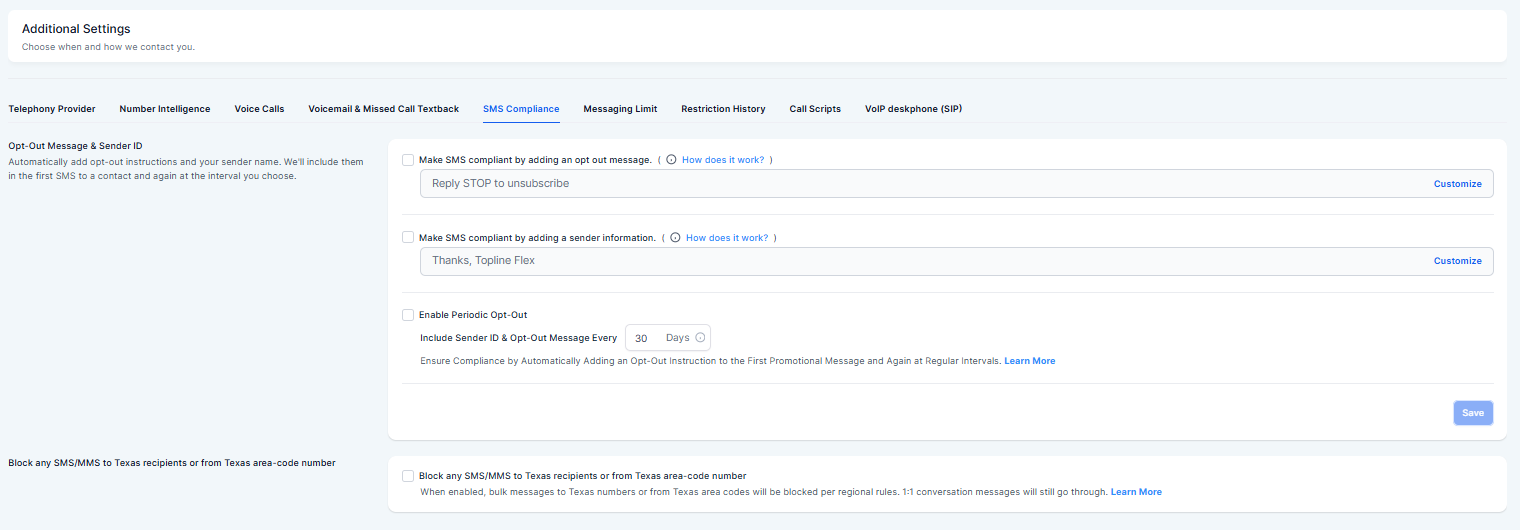Click info icon beside sender information
1520x530 pixels.
(675, 238)
